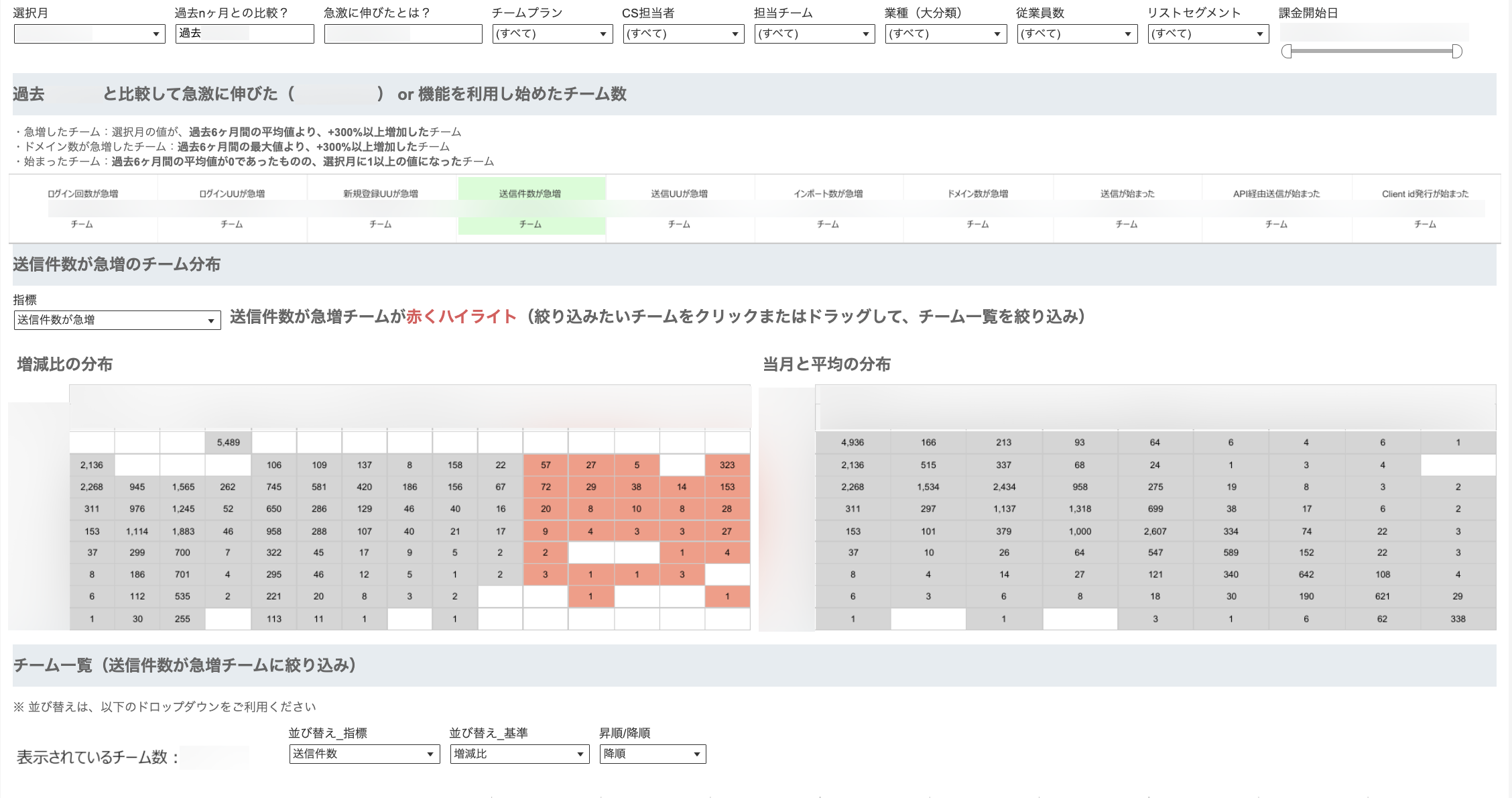Click the red highlighted cell showing 323
The image size is (1512, 798).
click(727, 464)
